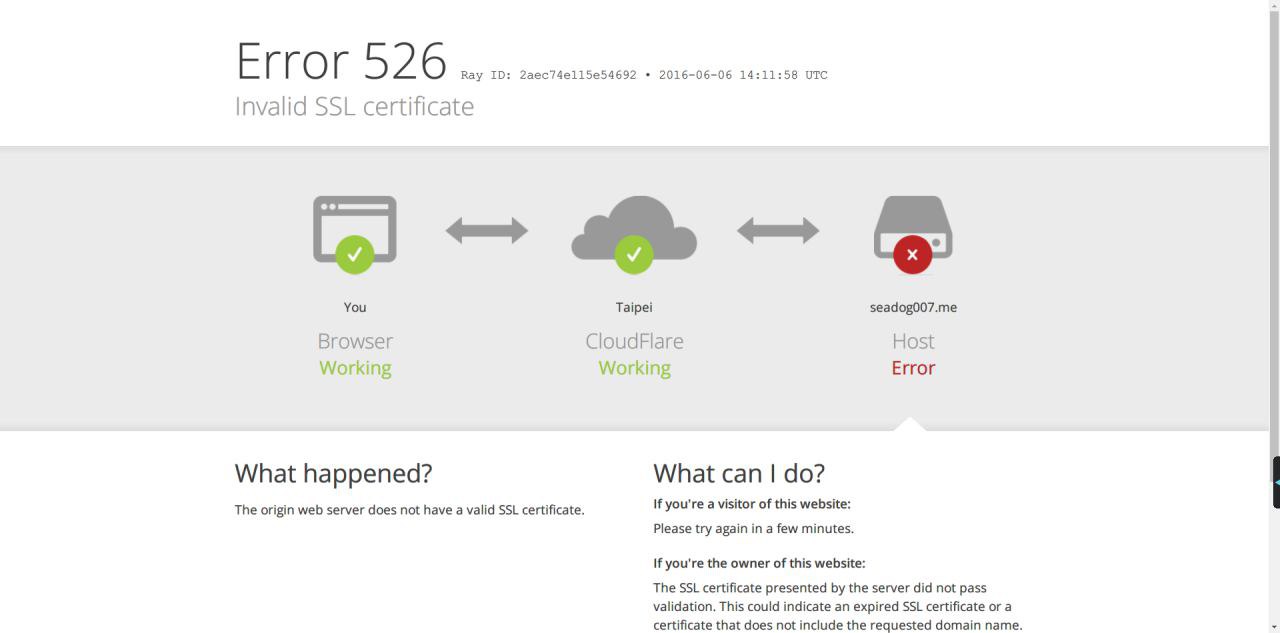Click the Taipei location label
Image resolution: width=1280 pixels, height=633 pixels.
[x=634, y=307]
